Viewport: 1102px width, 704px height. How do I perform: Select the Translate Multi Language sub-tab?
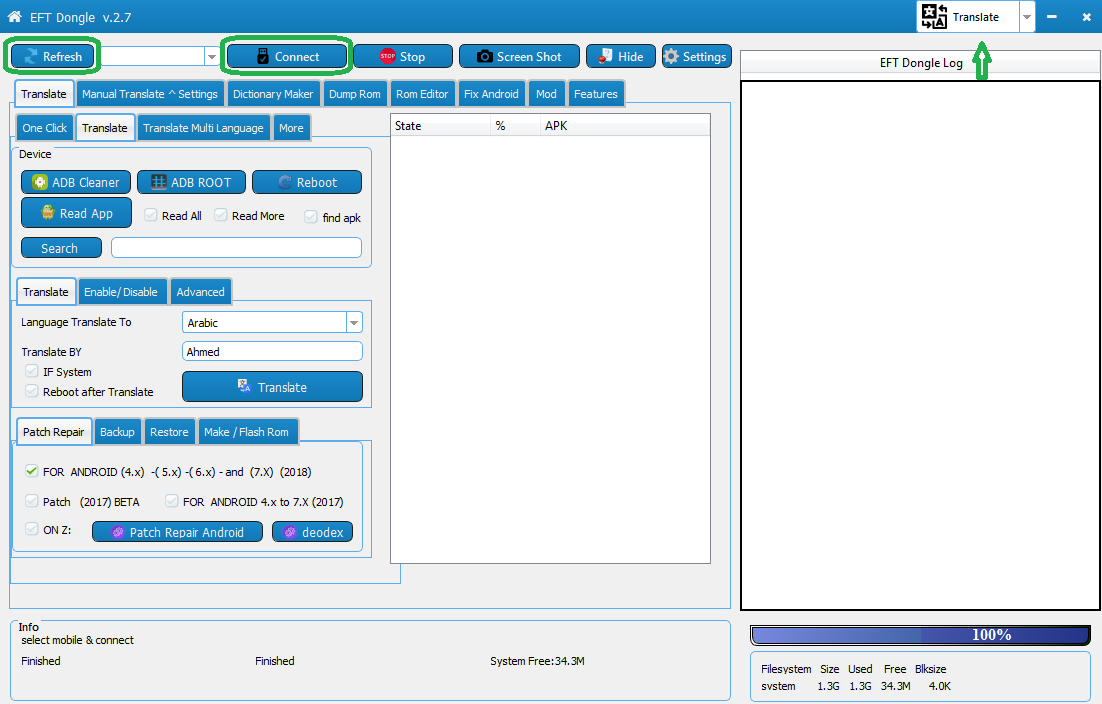click(203, 128)
